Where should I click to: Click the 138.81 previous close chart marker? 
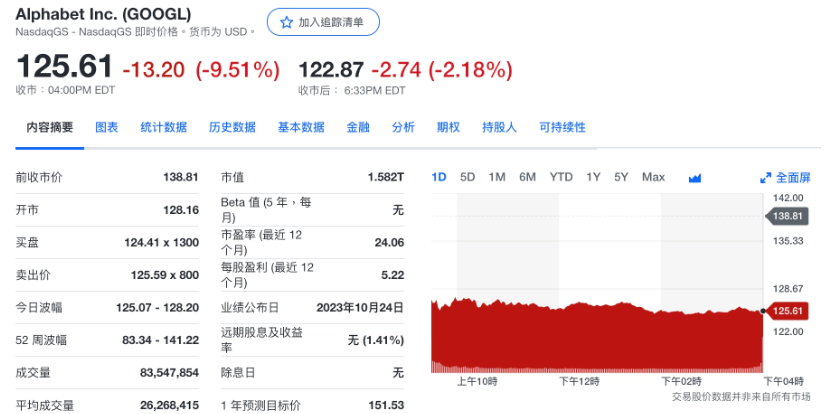[787, 216]
